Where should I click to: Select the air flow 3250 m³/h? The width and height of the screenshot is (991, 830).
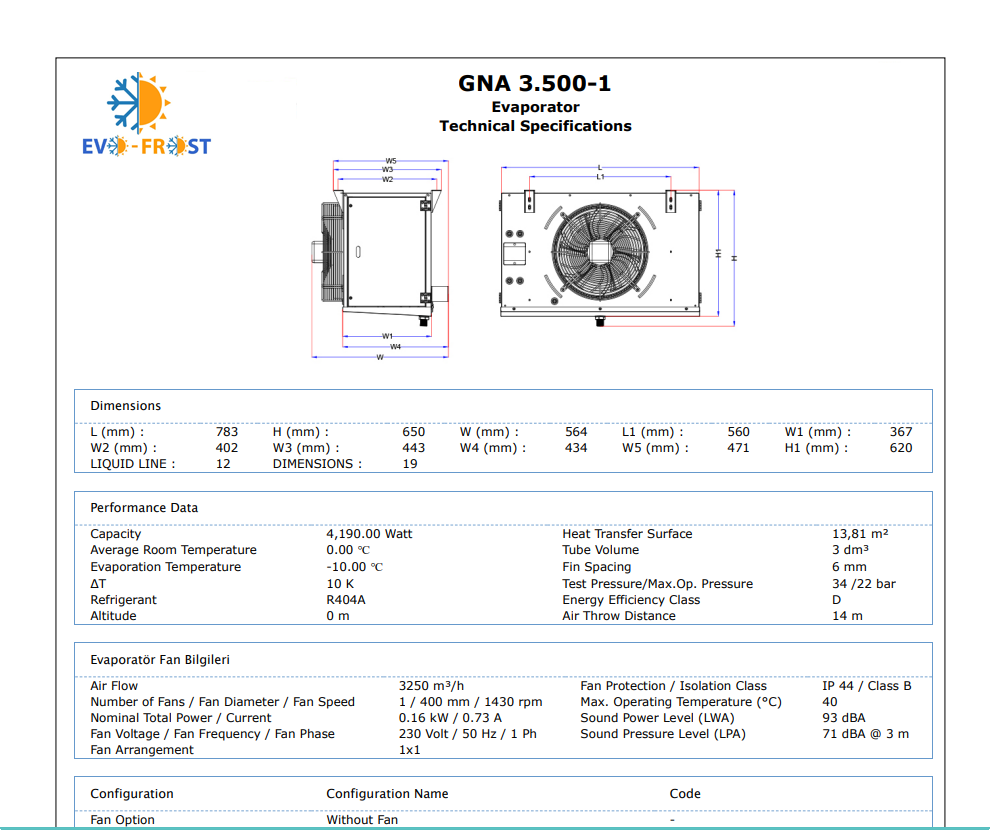[431, 686]
